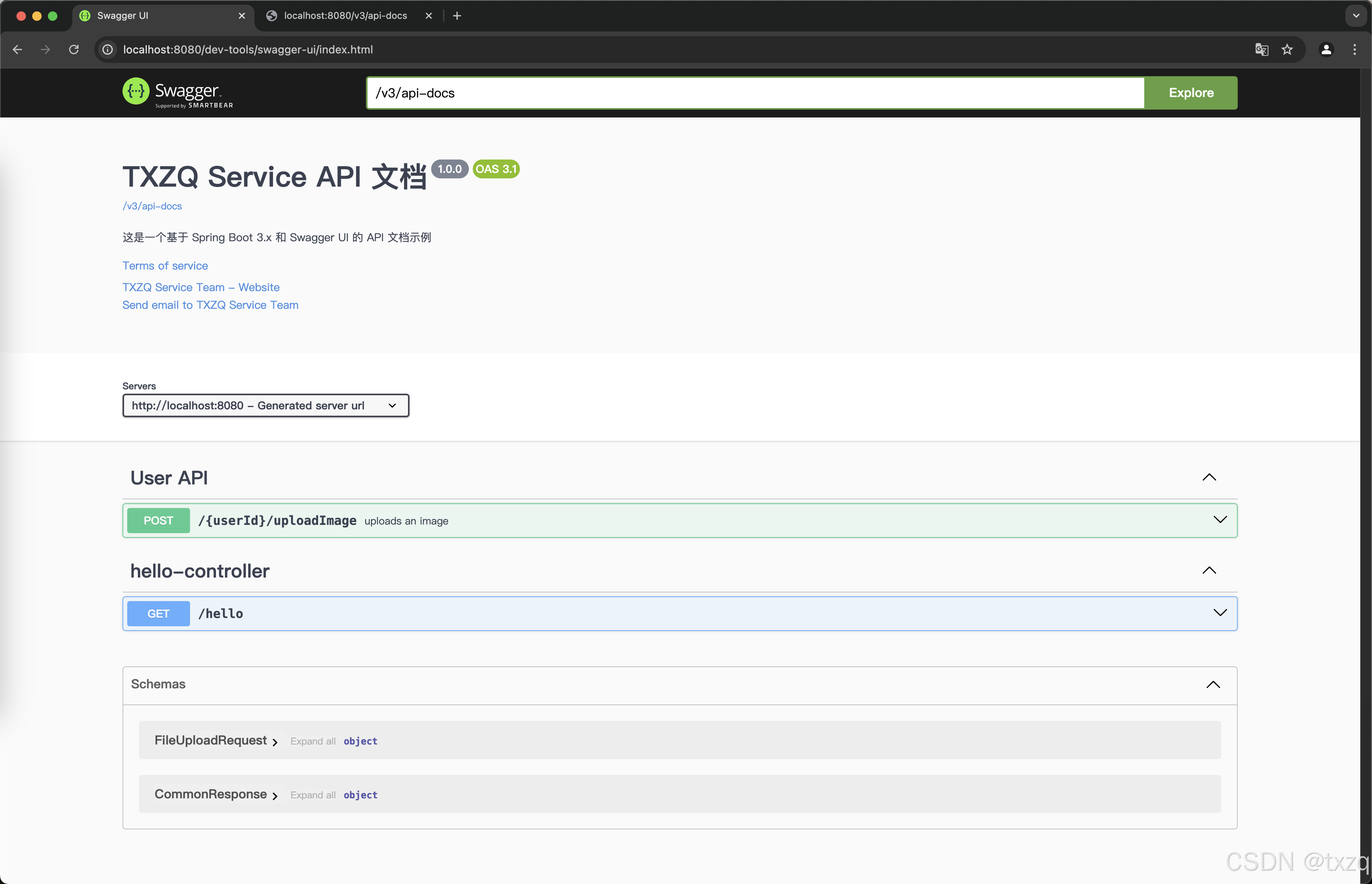Switch to the localhost:8080/v3/api-docs tab
Screen dimensions: 1372x884
pyautogui.click(x=345, y=16)
